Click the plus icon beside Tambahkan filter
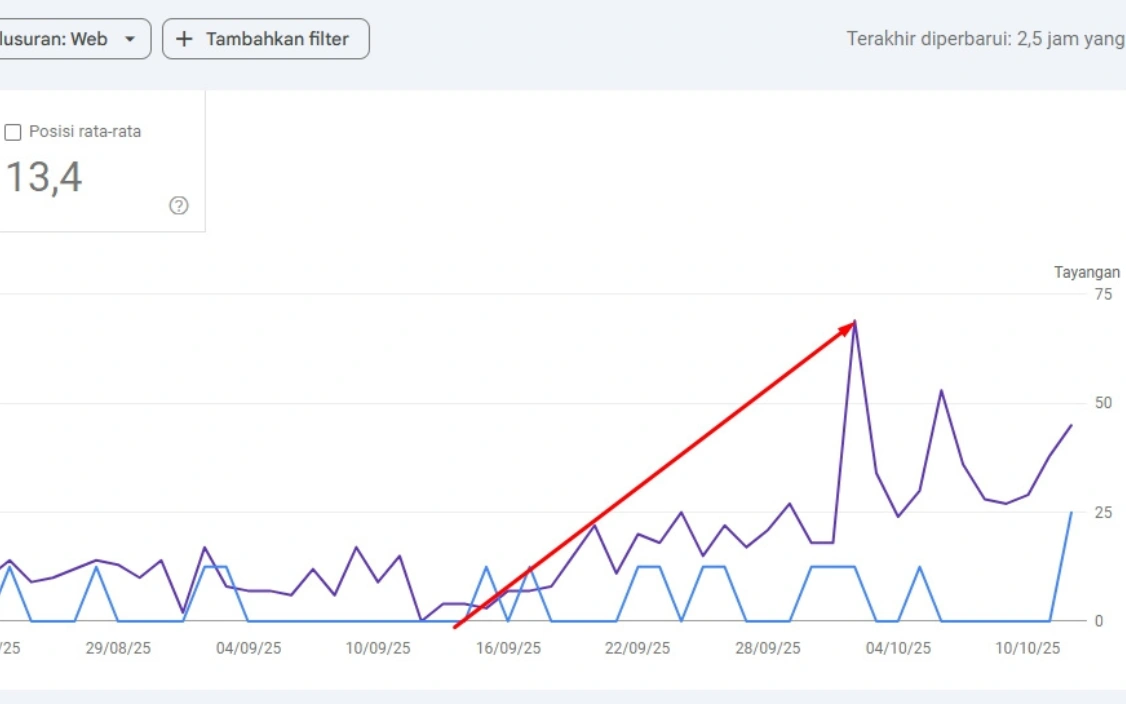This screenshot has width=1126, height=704. [x=184, y=39]
